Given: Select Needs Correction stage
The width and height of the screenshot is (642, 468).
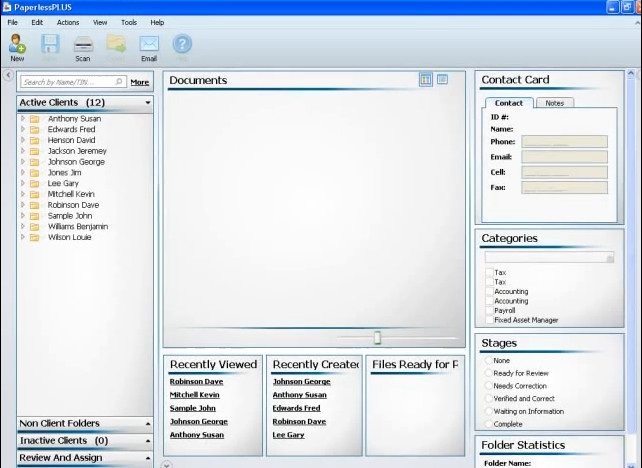Looking at the screenshot, I should [x=488, y=386].
